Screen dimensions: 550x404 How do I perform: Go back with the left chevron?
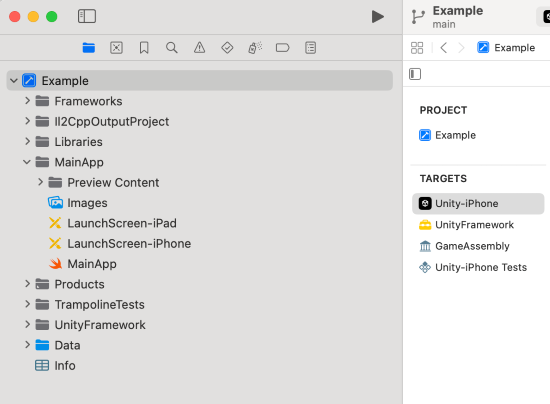coord(443,48)
